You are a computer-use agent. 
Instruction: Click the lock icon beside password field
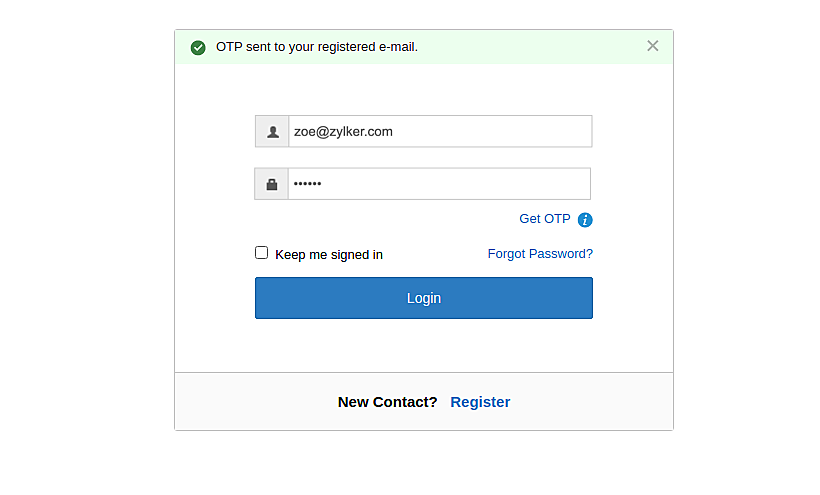click(272, 184)
